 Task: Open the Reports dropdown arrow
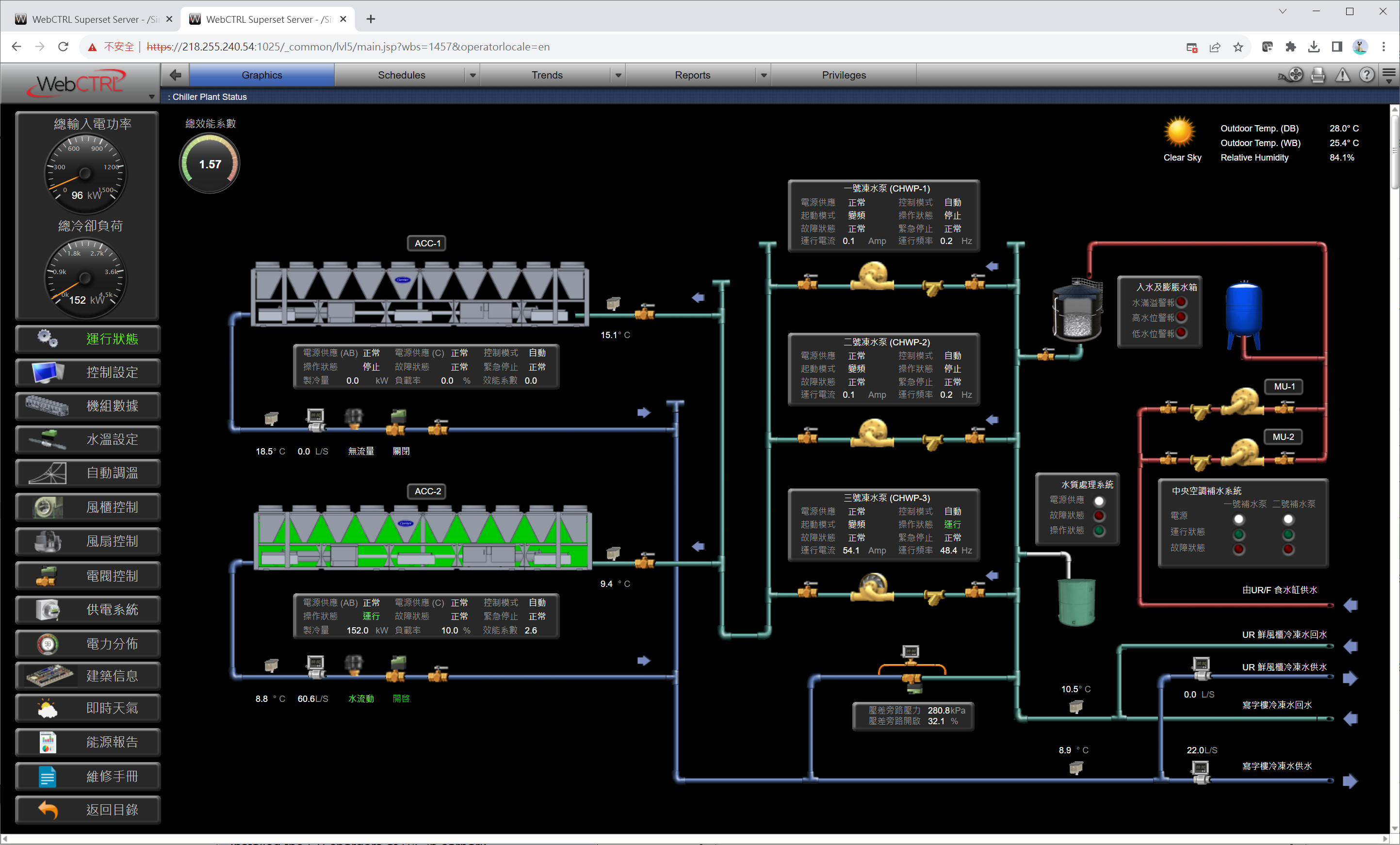[764, 76]
